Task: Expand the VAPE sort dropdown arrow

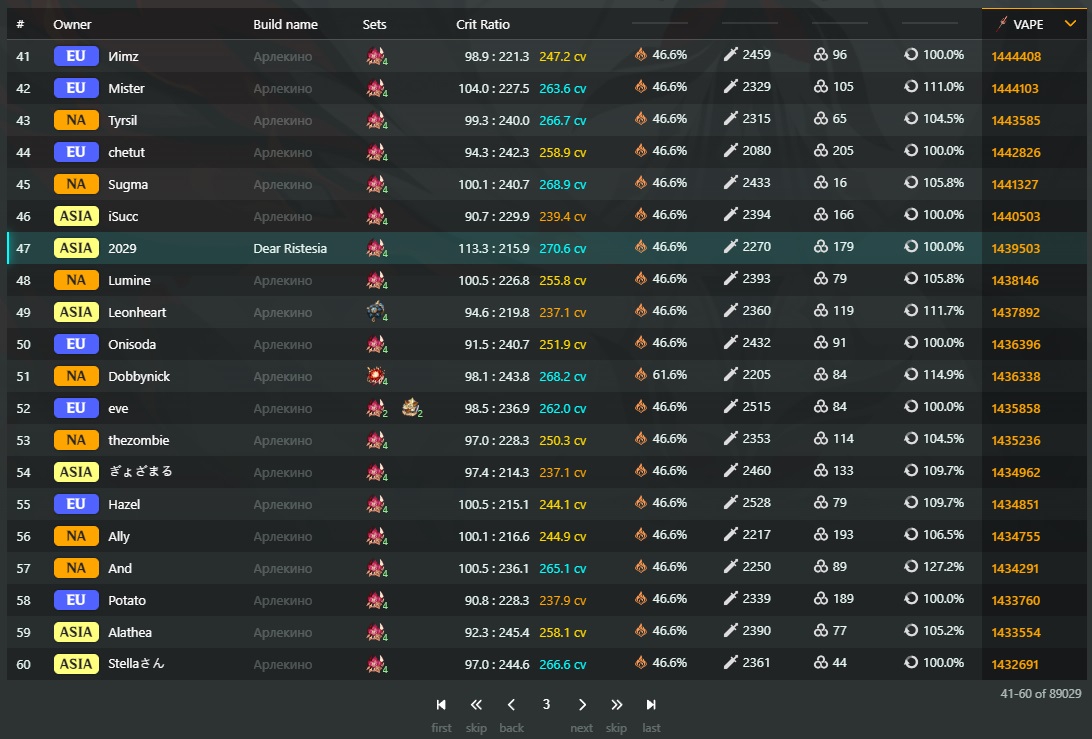Action: [1070, 24]
